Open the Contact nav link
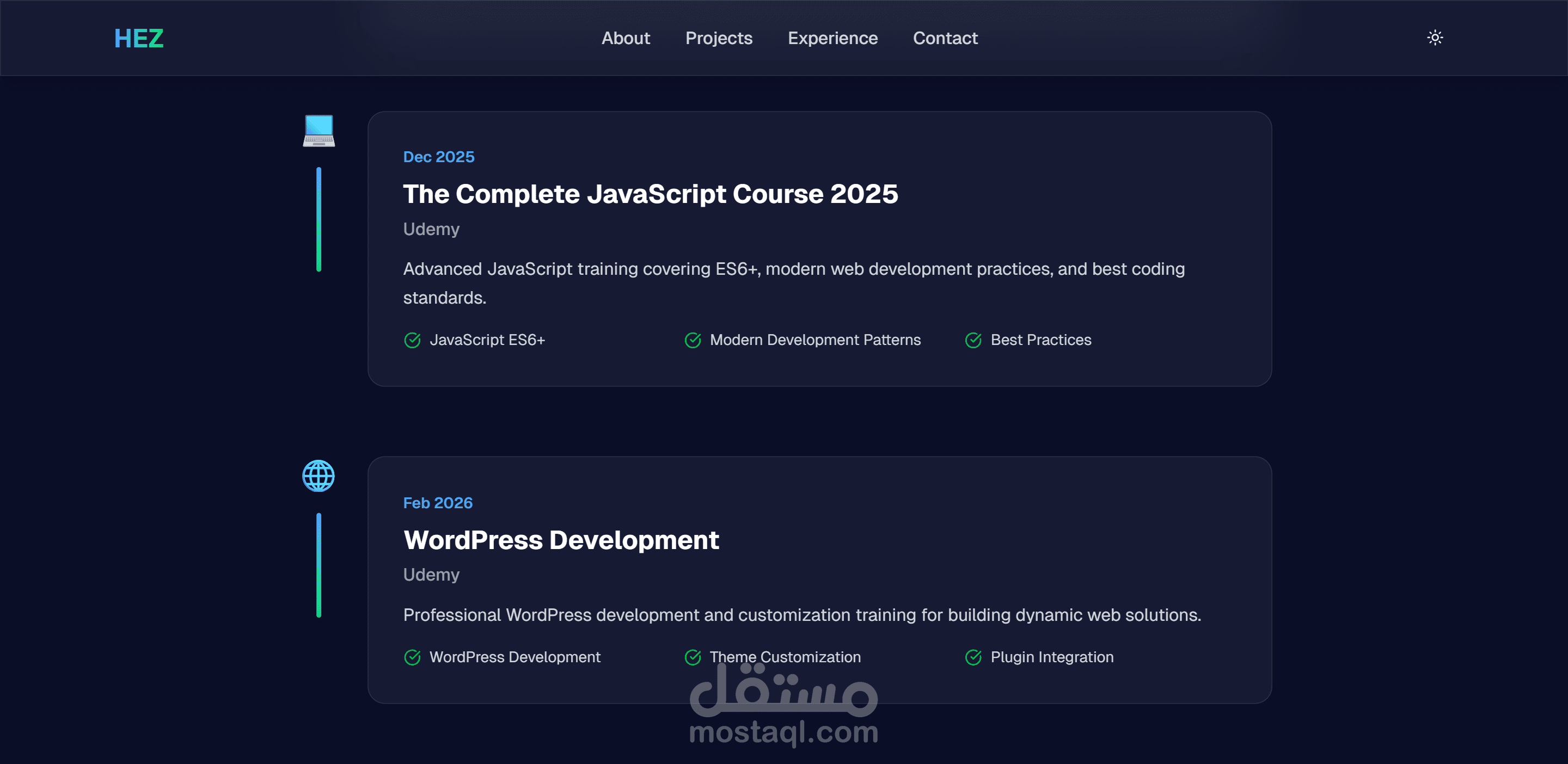 (945, 38)
